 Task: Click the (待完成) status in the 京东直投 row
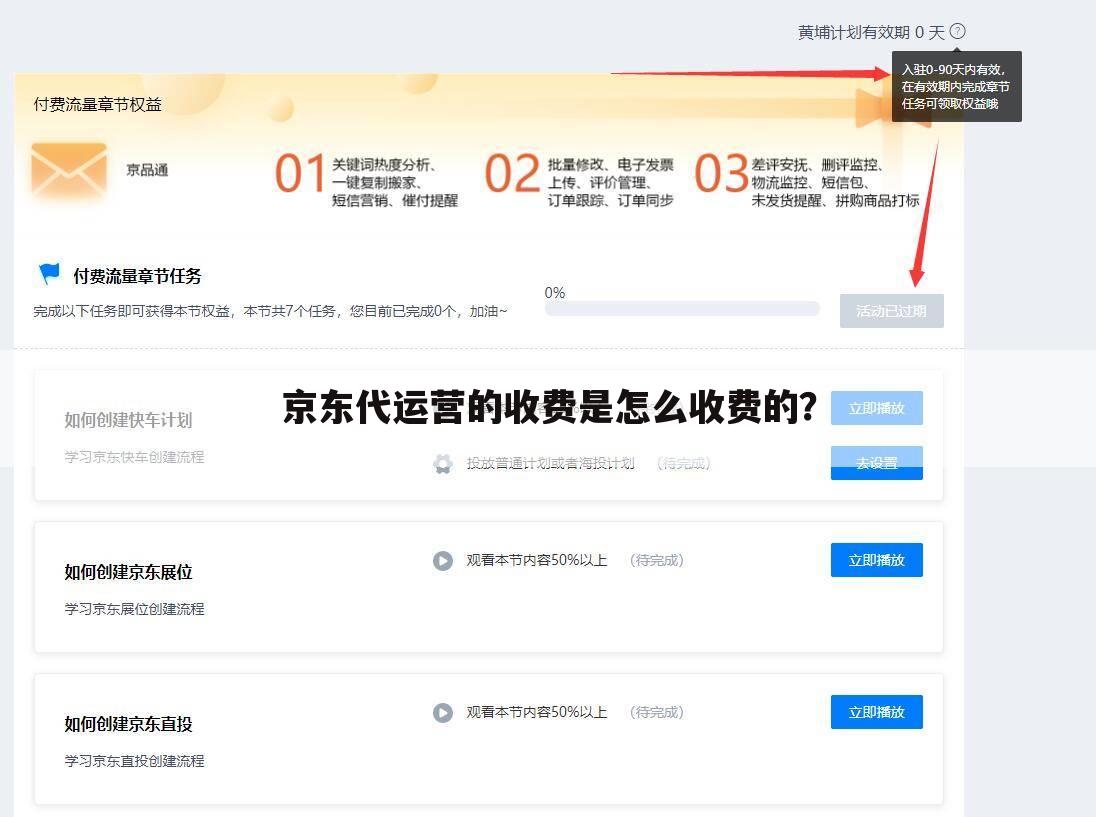tap(656, 712)
